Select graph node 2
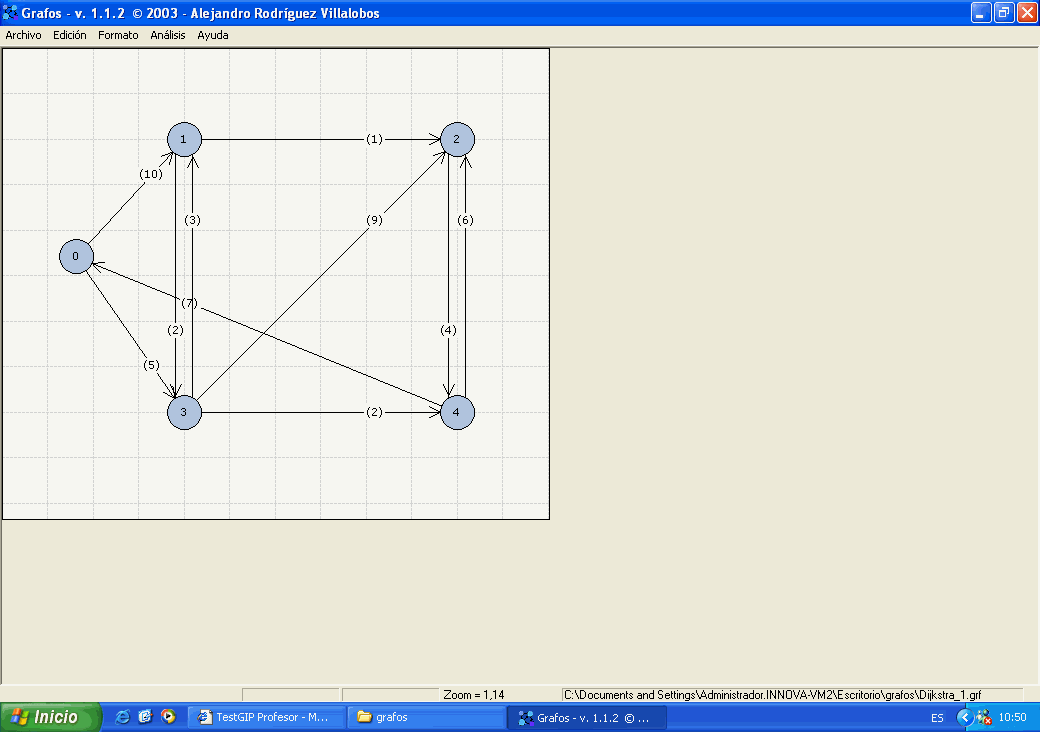This screenshot has width=1040, height=732. click(x=457, y=139)
